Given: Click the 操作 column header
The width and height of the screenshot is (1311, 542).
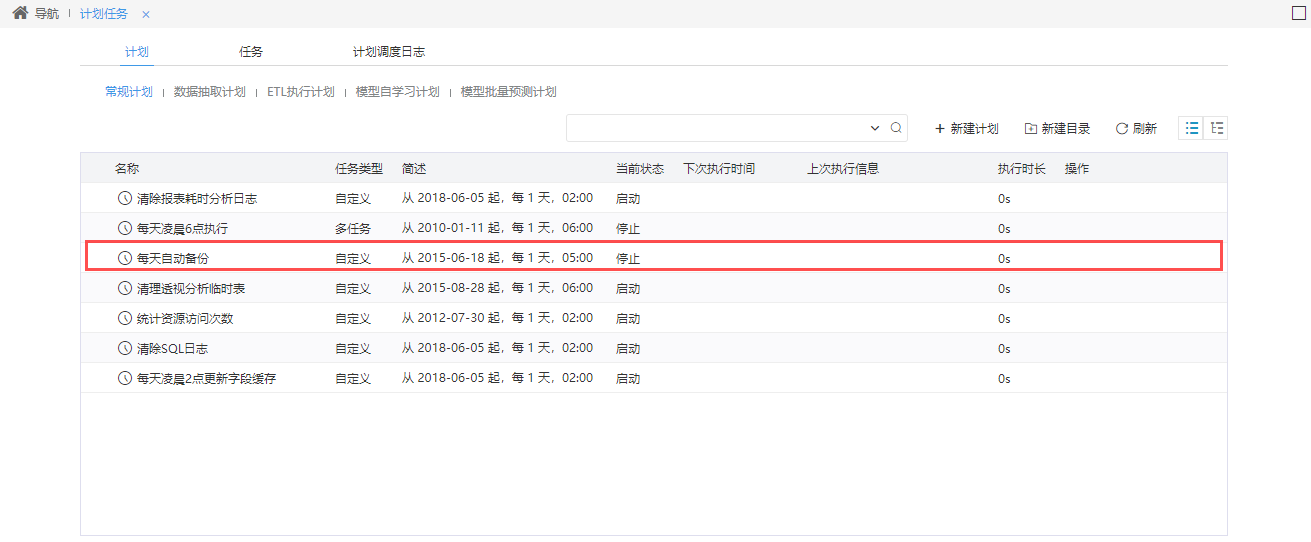Looking at the screenshot, I should click(x=1077, y=168).
